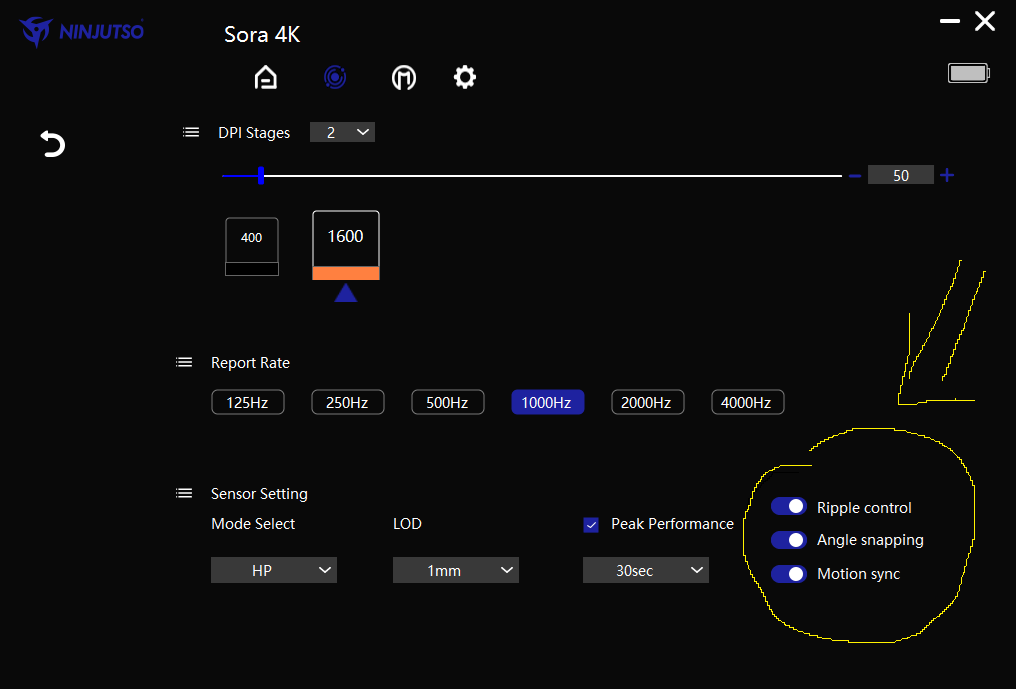The width and height of the screenshot is (1016, 689).
Task: Click the undo/reset arrow icon
Action: tap(52, 144)
